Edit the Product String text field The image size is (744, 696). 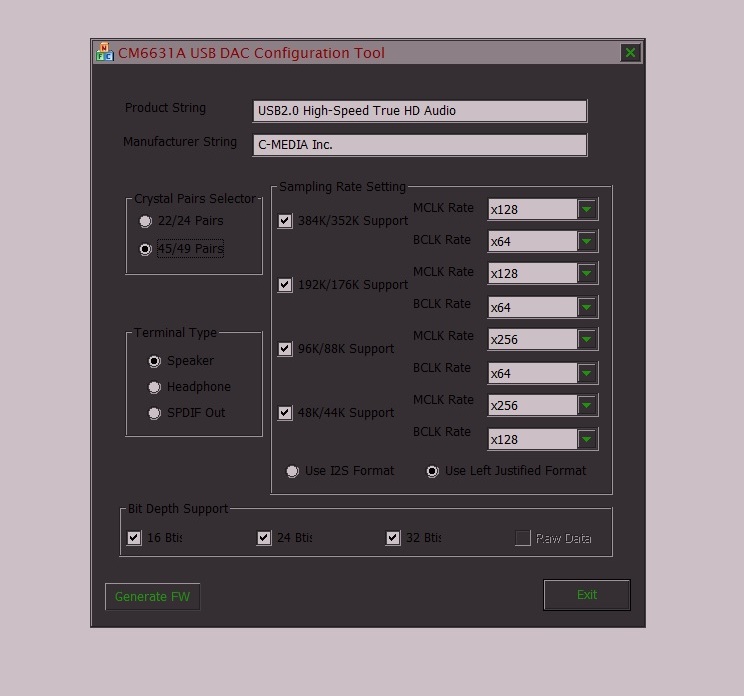click(419, 111)
